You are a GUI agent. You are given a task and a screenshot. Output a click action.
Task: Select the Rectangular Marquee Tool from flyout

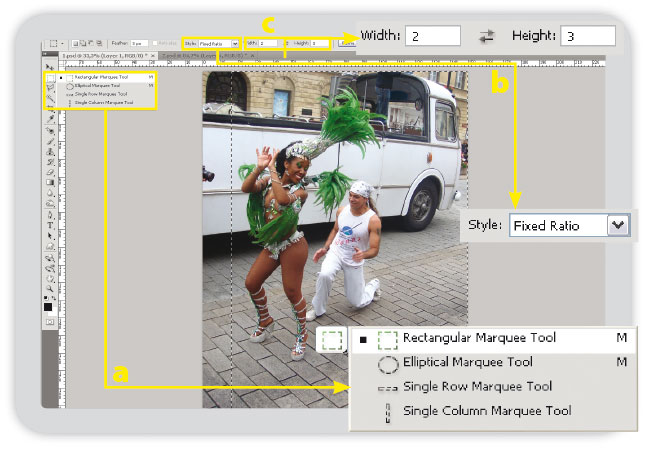pos(478,339)
